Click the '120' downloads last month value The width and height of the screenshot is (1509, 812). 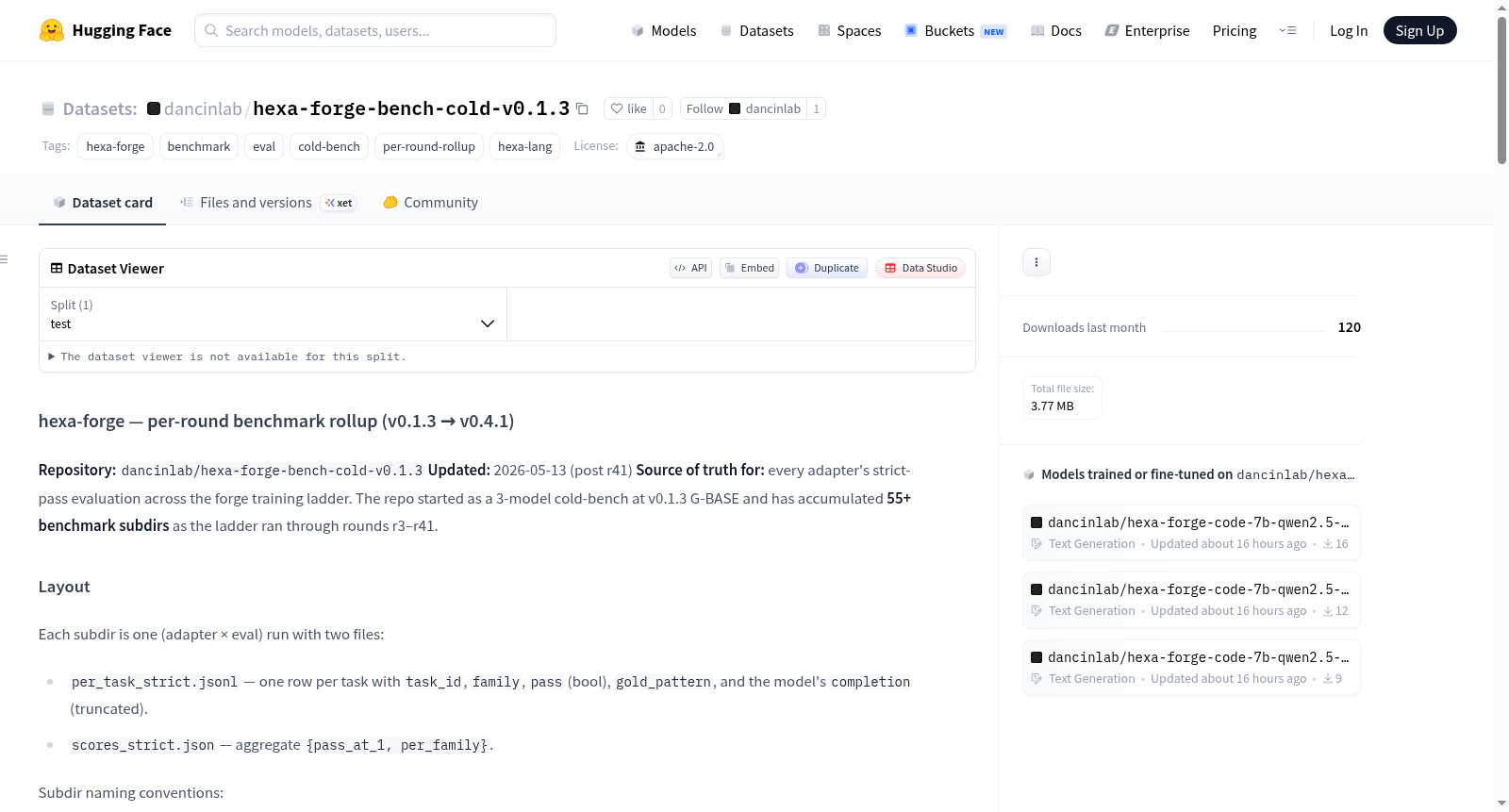[x=1350, y=327]
